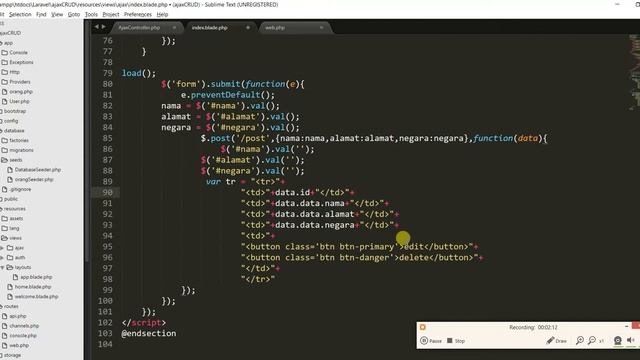640x360 pixels.
Task: Close the AjaxController.php tab
Action: click(174, 28)
